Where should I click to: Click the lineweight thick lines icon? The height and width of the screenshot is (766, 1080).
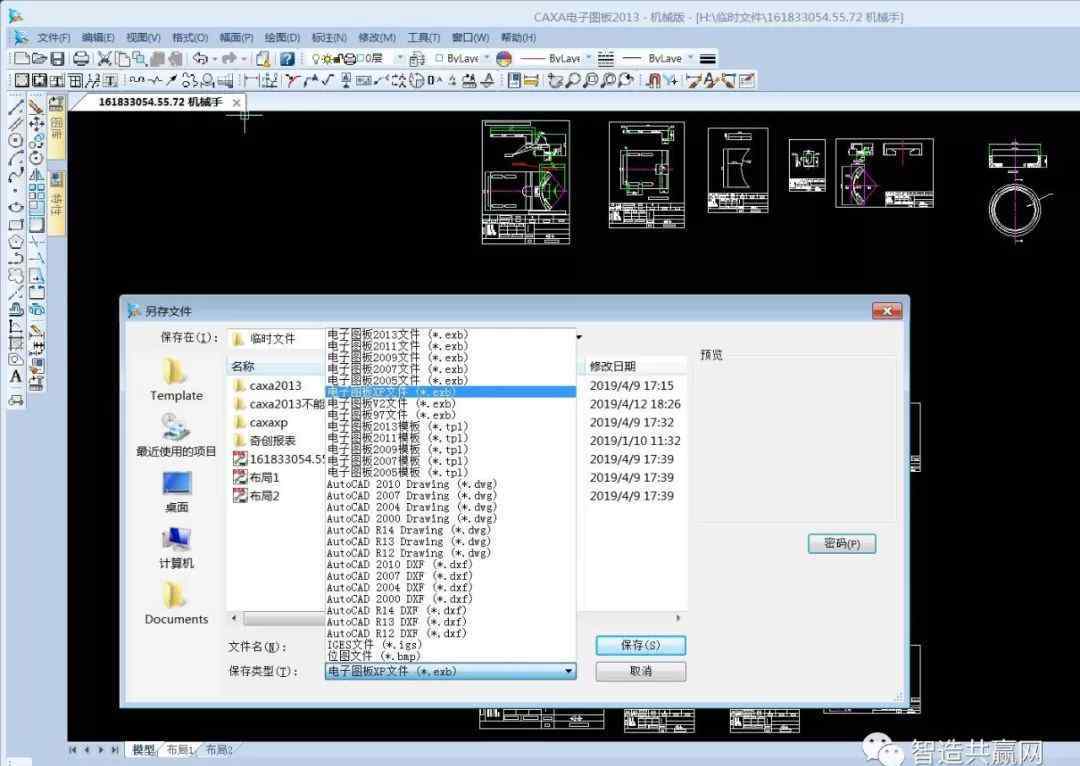click(x=707, y=59)
